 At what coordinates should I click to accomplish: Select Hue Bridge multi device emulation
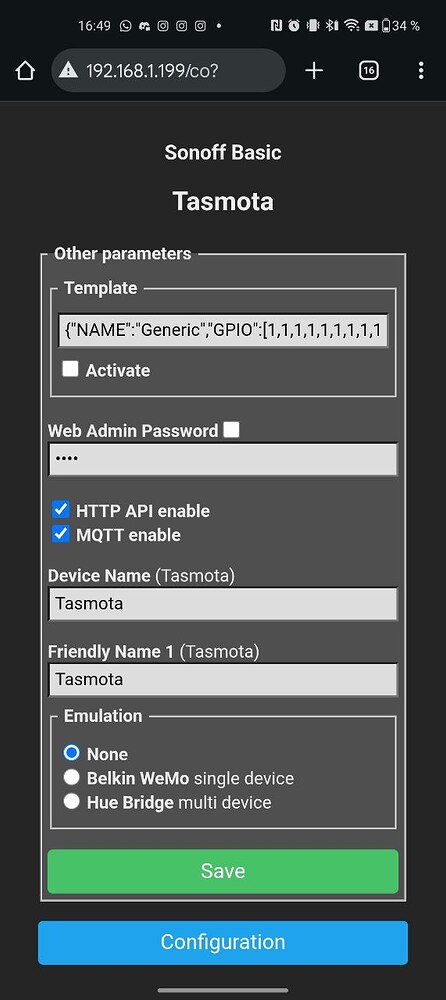click(x=71, y=801)
